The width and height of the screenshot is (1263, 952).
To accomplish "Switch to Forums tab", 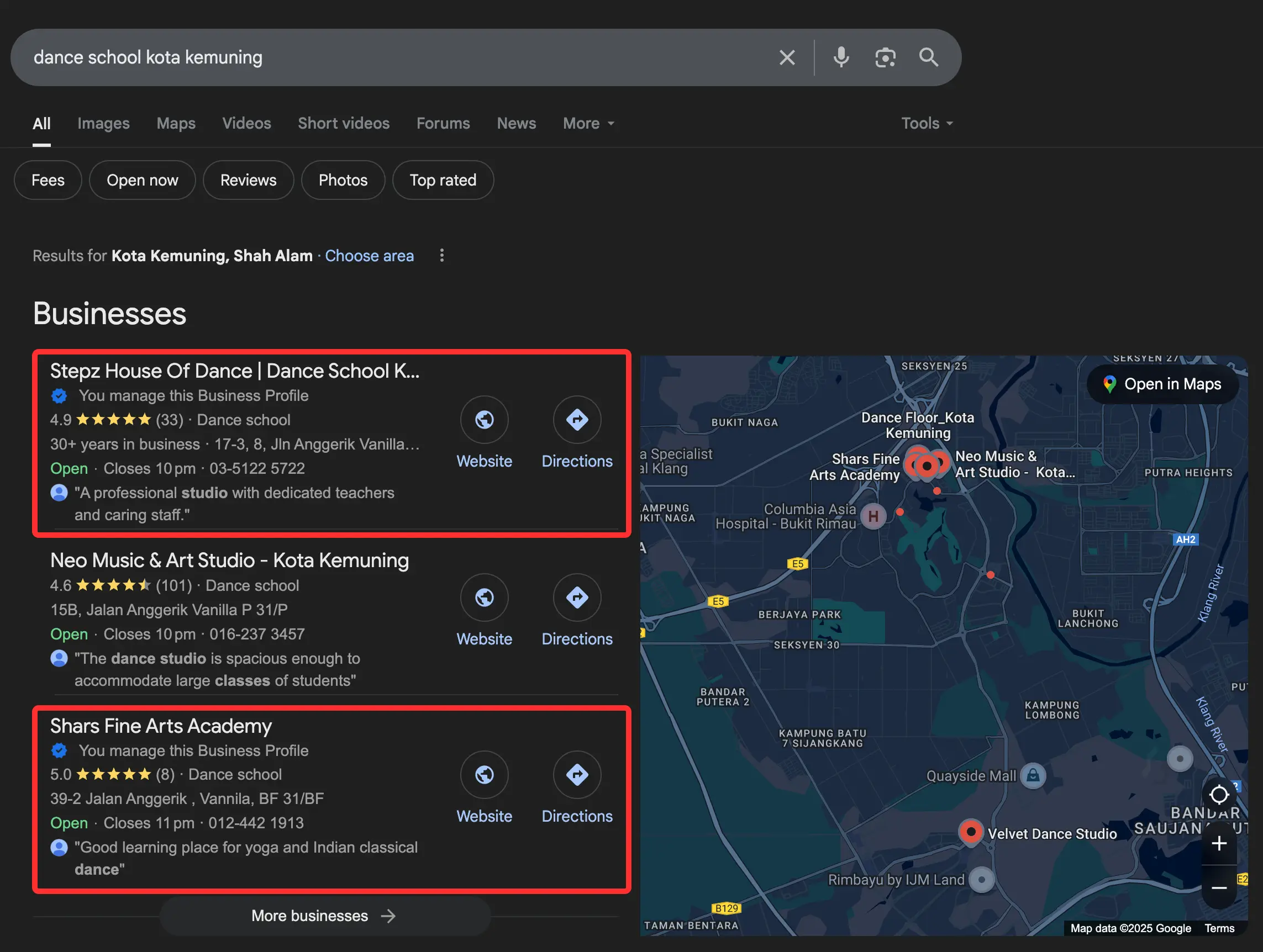I will click(443, 123).
